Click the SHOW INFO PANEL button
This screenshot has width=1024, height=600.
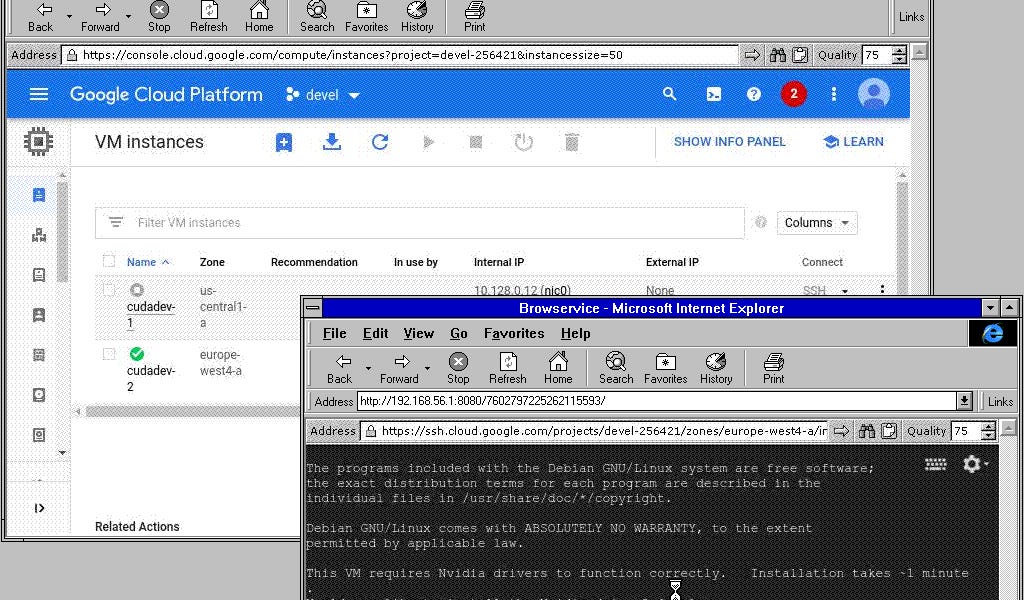(x=729, y=142)
